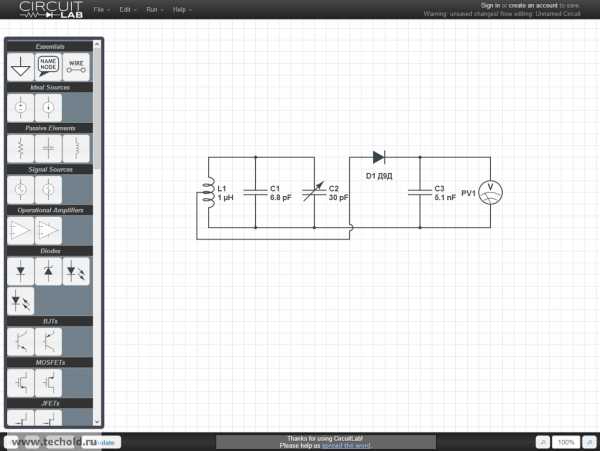The image size is (600, 451).
Task: Pick the first MOSFET icon
Action: point(21,383)
